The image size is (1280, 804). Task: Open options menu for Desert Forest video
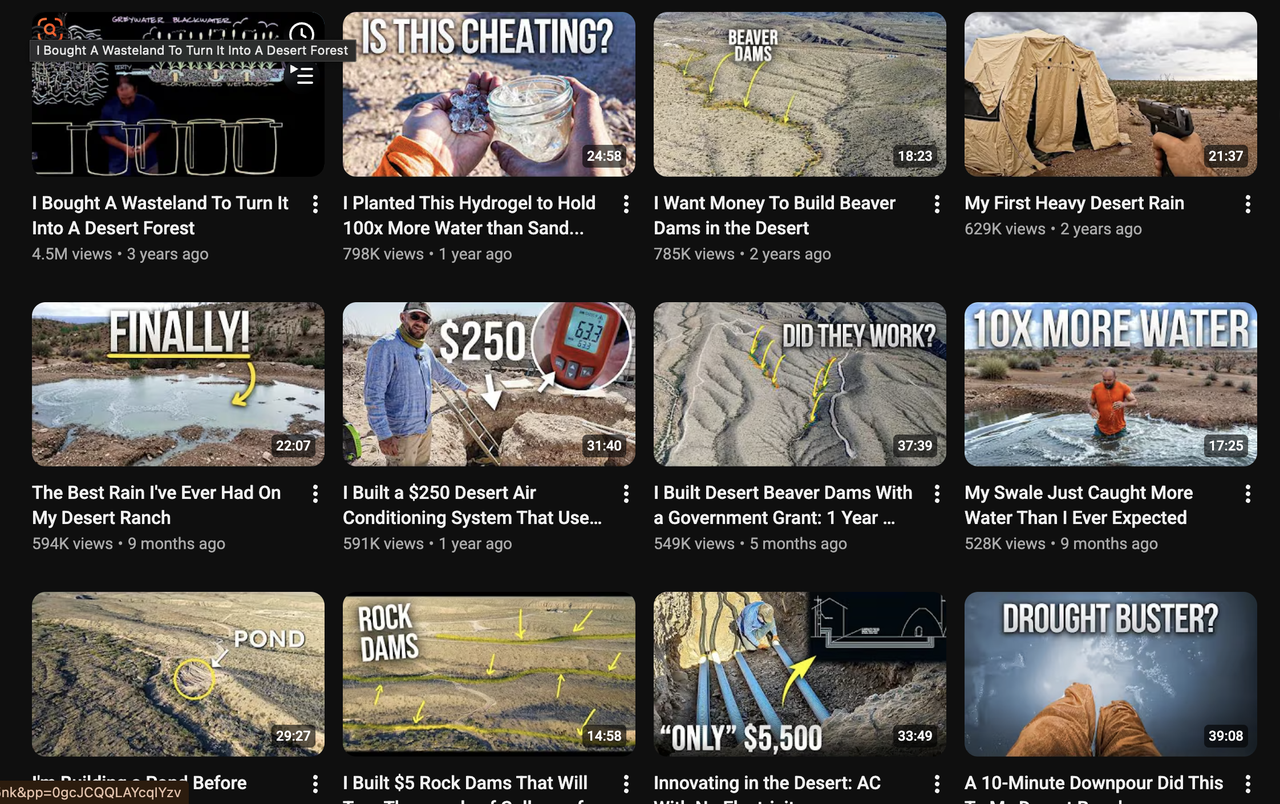click(315, 204)
